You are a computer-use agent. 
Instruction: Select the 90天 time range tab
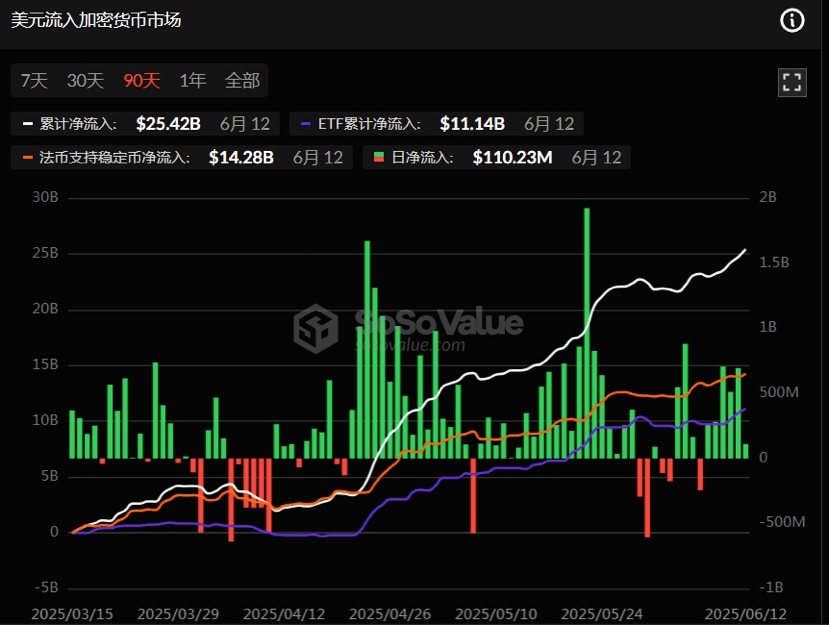(142, 81)
